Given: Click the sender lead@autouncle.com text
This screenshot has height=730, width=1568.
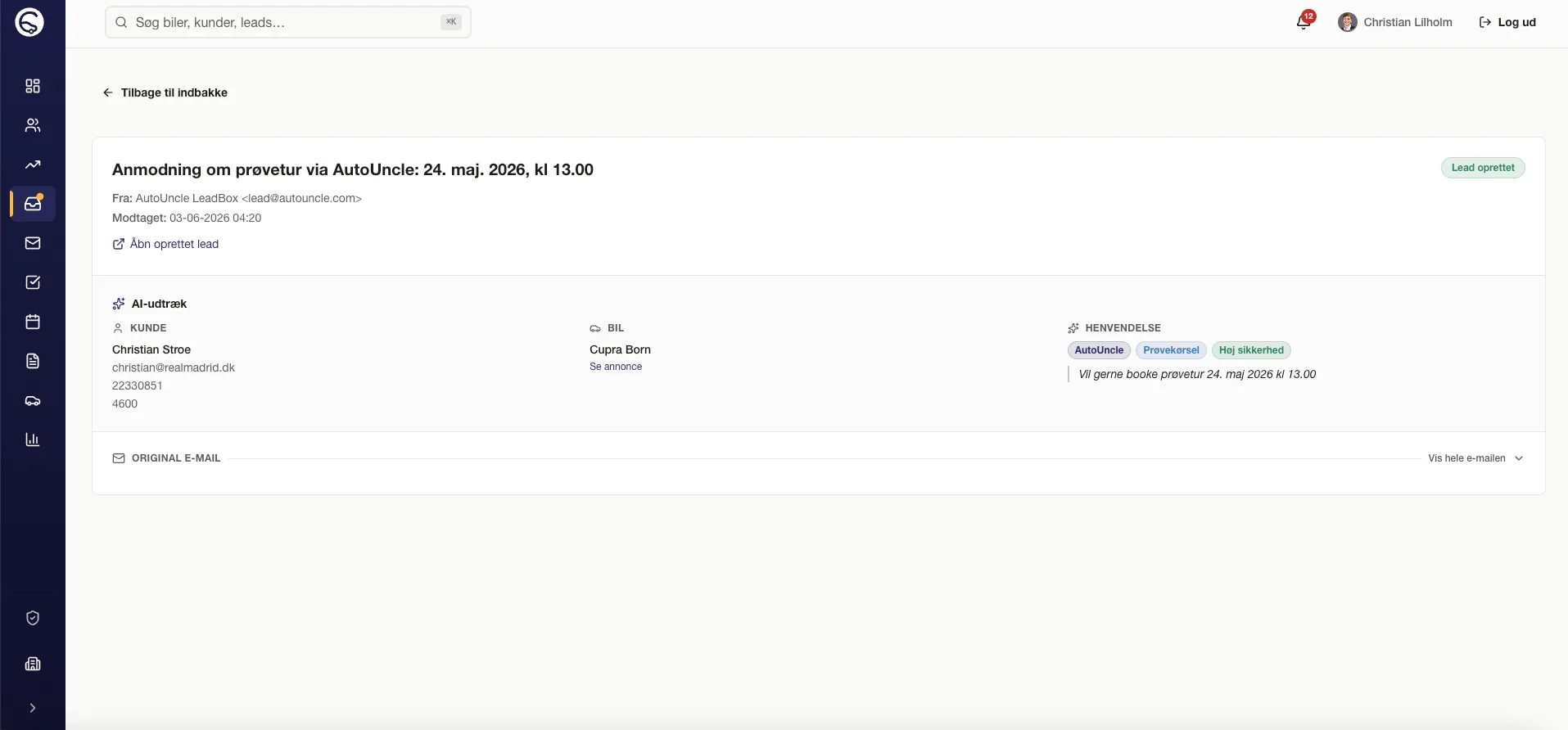Looking at the screenshot, I should (x=301, y=198).
